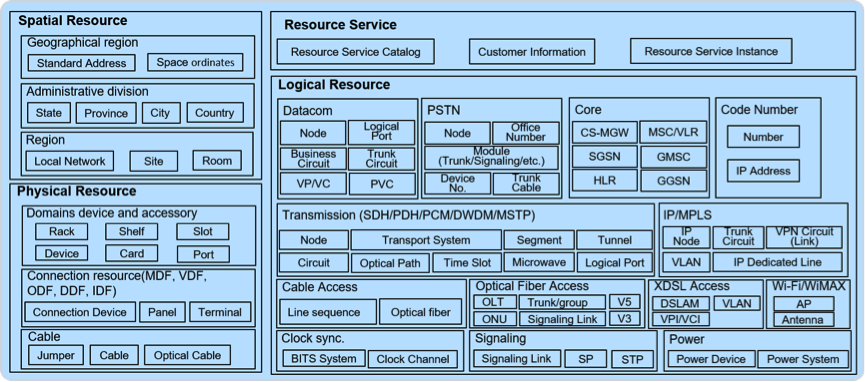This screenshot has width=865, height=382.
Task: Click the Power System box
Action: coord(803,359)
